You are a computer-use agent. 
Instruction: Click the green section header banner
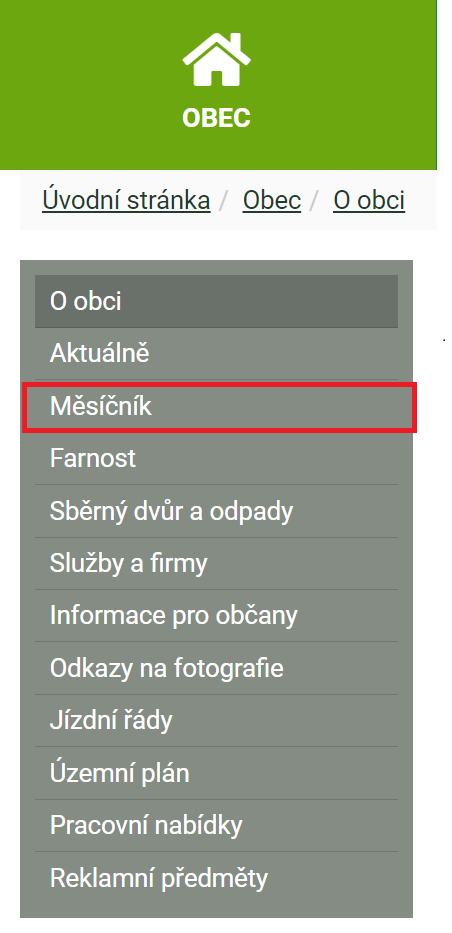point(218,84)
